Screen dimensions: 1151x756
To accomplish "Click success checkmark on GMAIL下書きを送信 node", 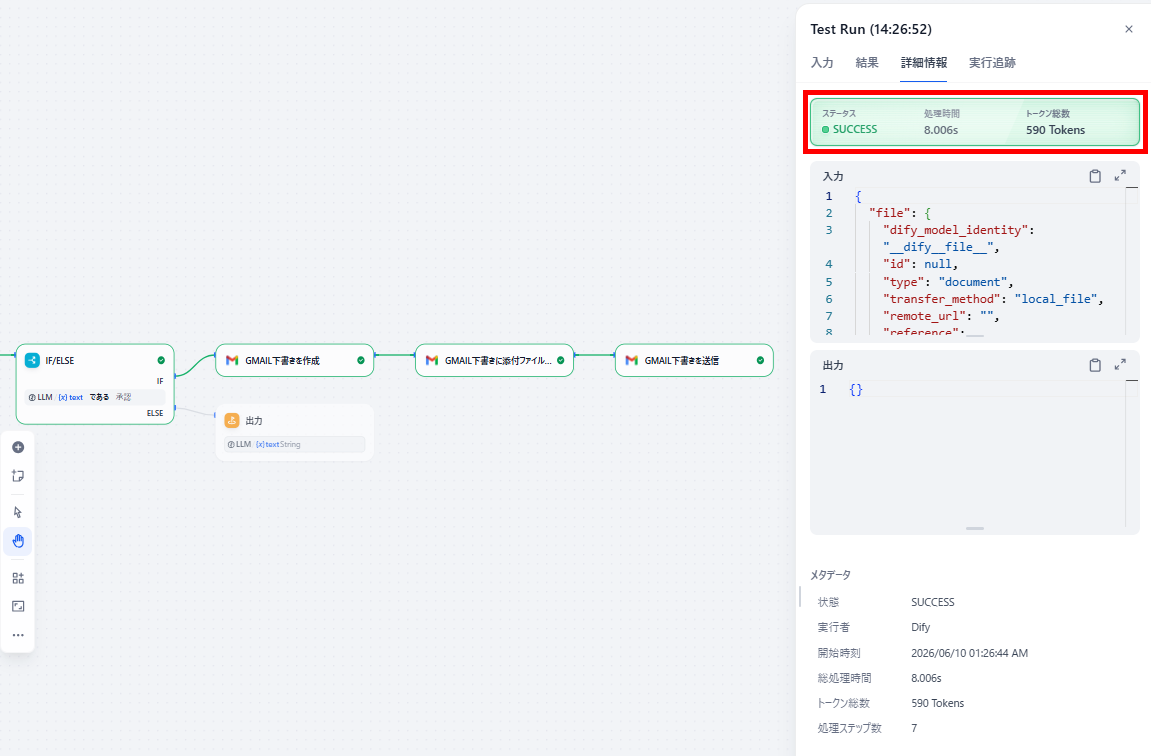I will pos(760,360).
